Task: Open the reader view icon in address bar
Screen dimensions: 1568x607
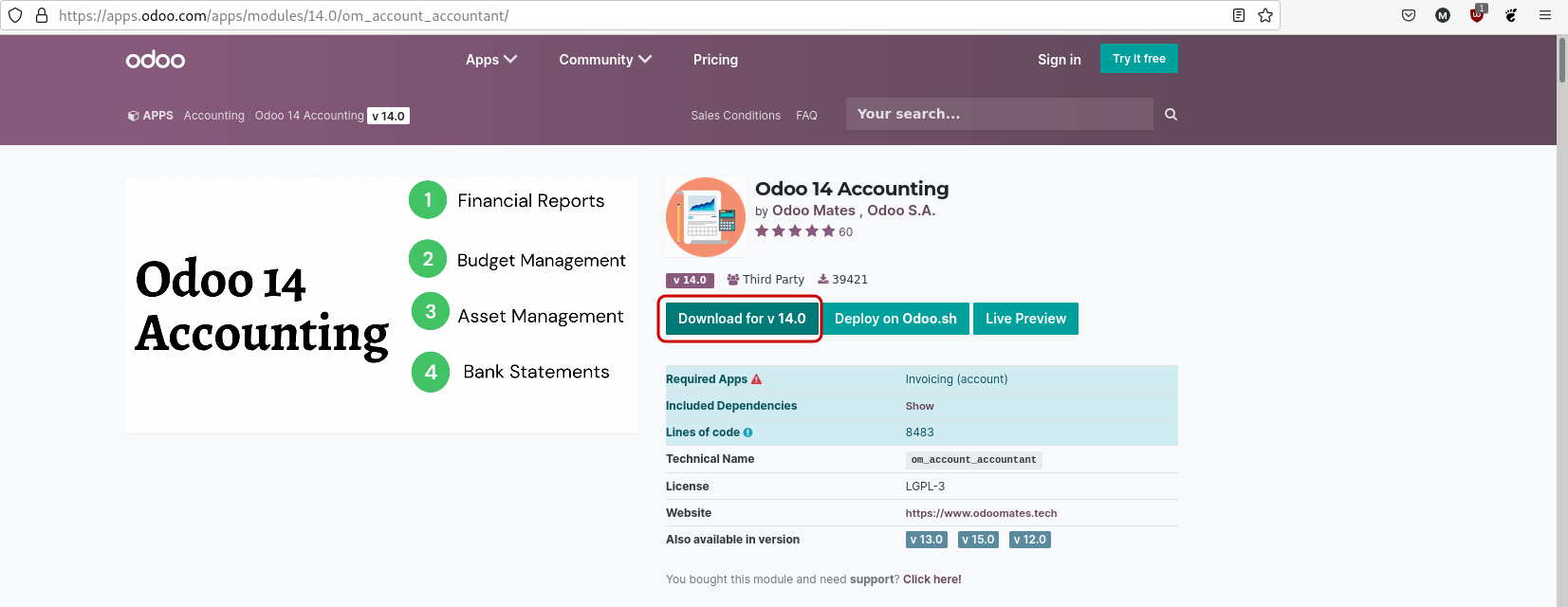Action: point(1239,15)
